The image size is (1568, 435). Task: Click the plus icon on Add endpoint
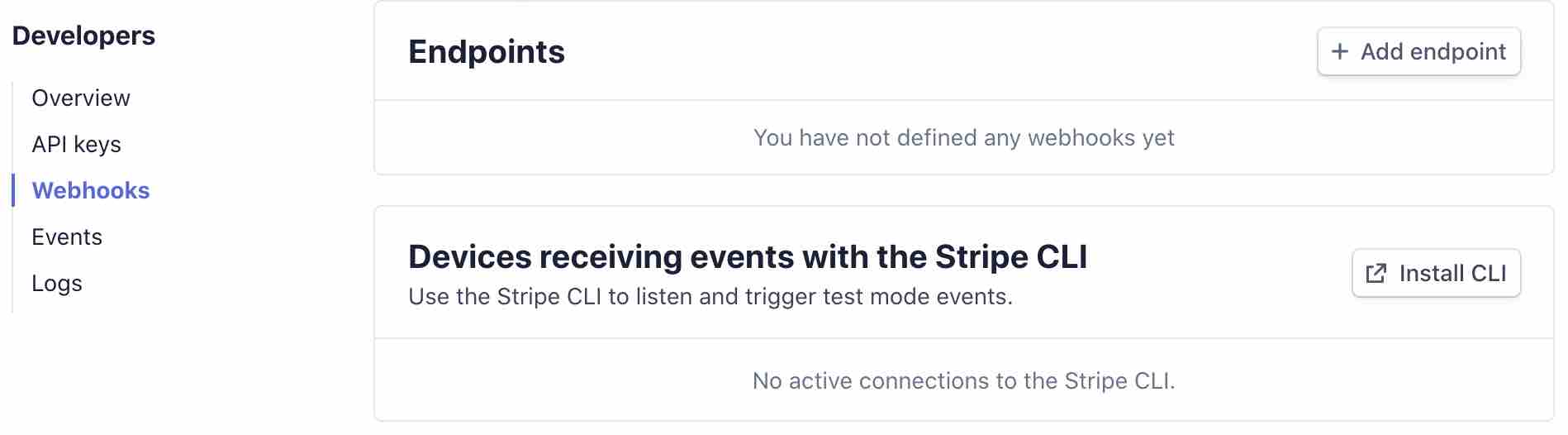pos(1340,51)
